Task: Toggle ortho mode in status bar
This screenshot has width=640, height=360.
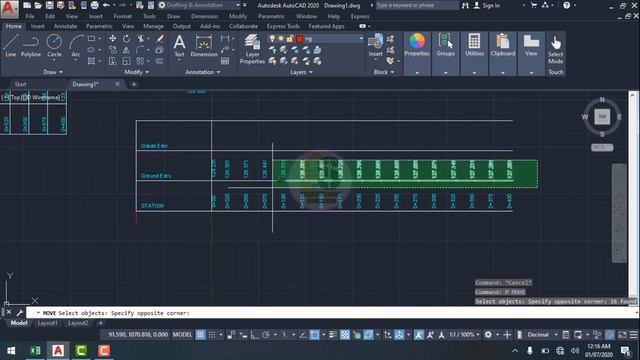Action: (x=254, y=335)
